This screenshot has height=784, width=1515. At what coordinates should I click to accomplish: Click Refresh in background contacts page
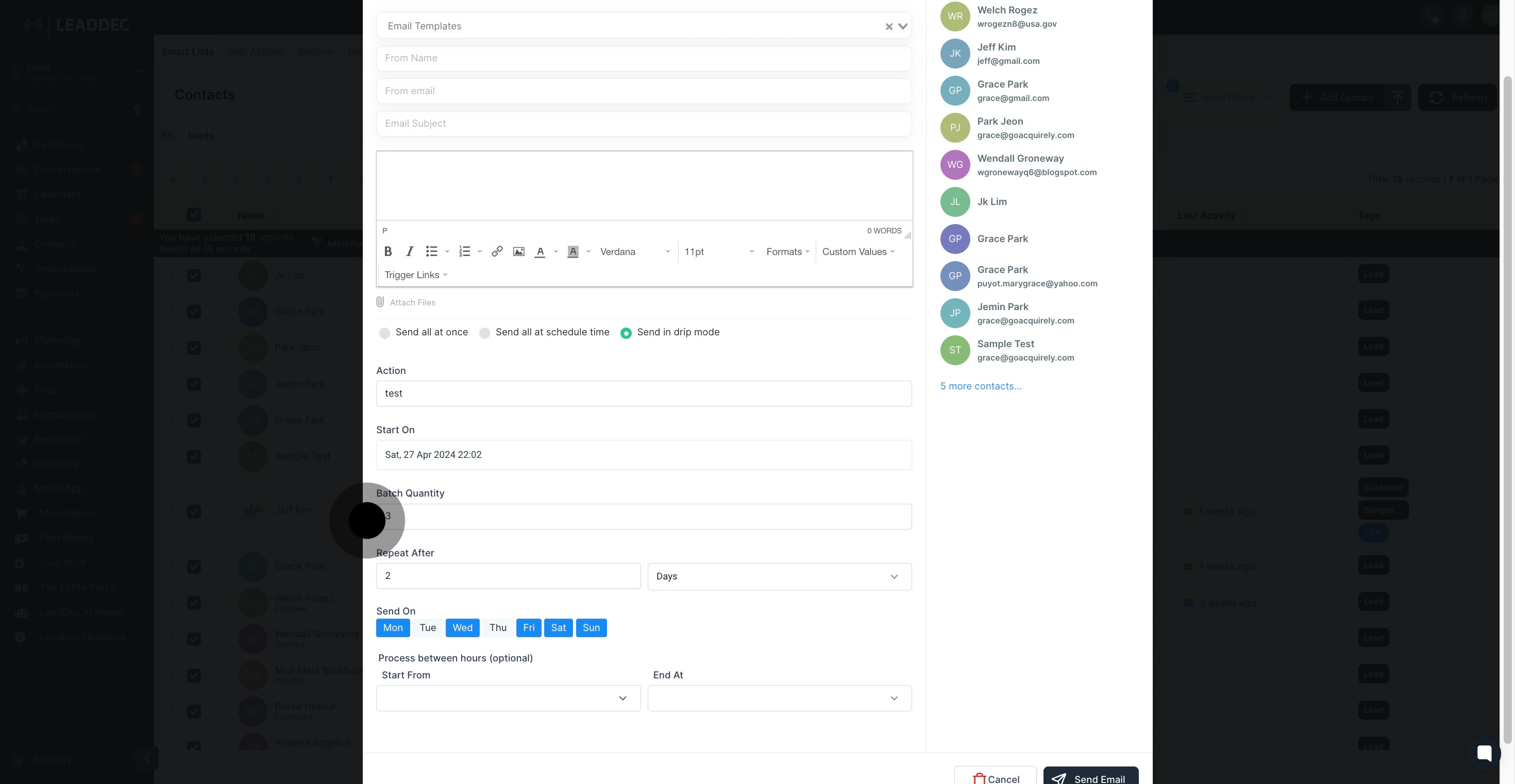(1457, 97)
